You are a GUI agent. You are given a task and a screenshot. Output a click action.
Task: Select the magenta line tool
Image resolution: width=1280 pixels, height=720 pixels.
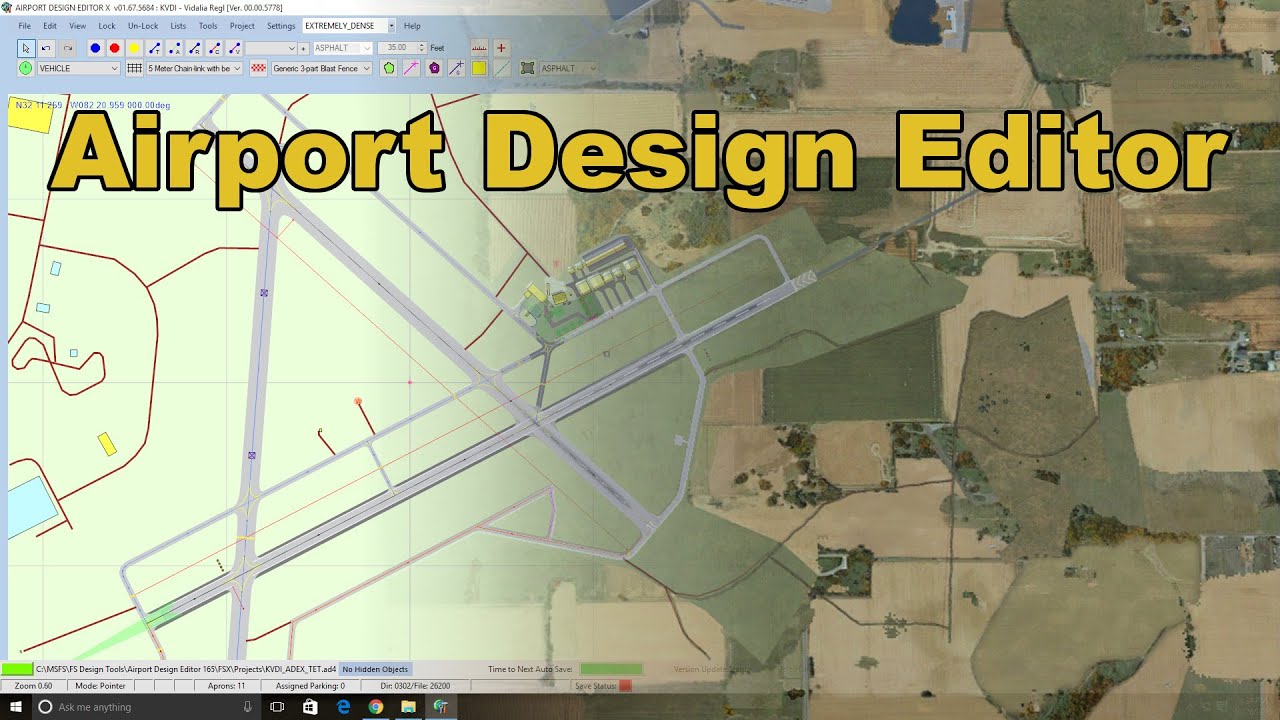(411, 68)
